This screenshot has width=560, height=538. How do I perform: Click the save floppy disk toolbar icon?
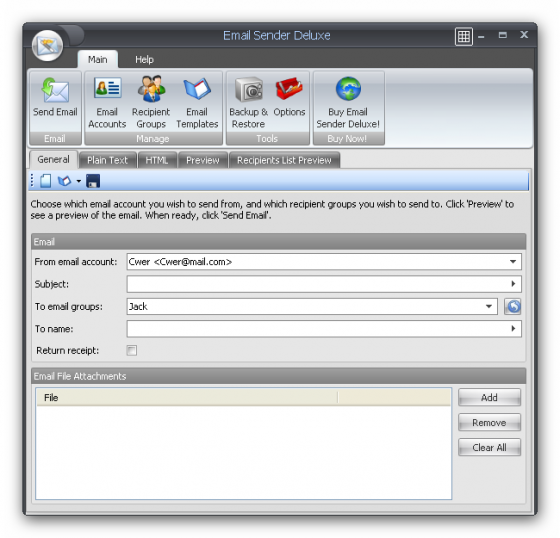pyautogui.click(x=93, y=181)
